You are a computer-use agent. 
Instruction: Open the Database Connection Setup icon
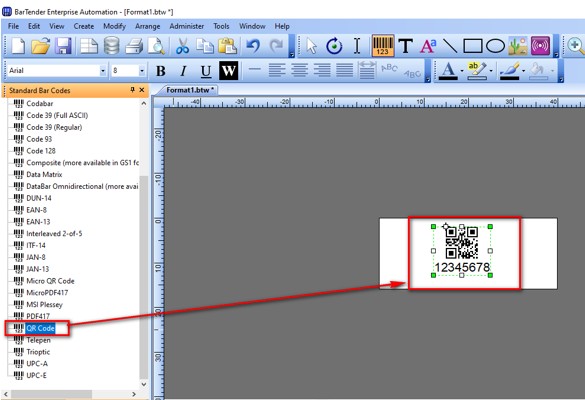point(112,46)
